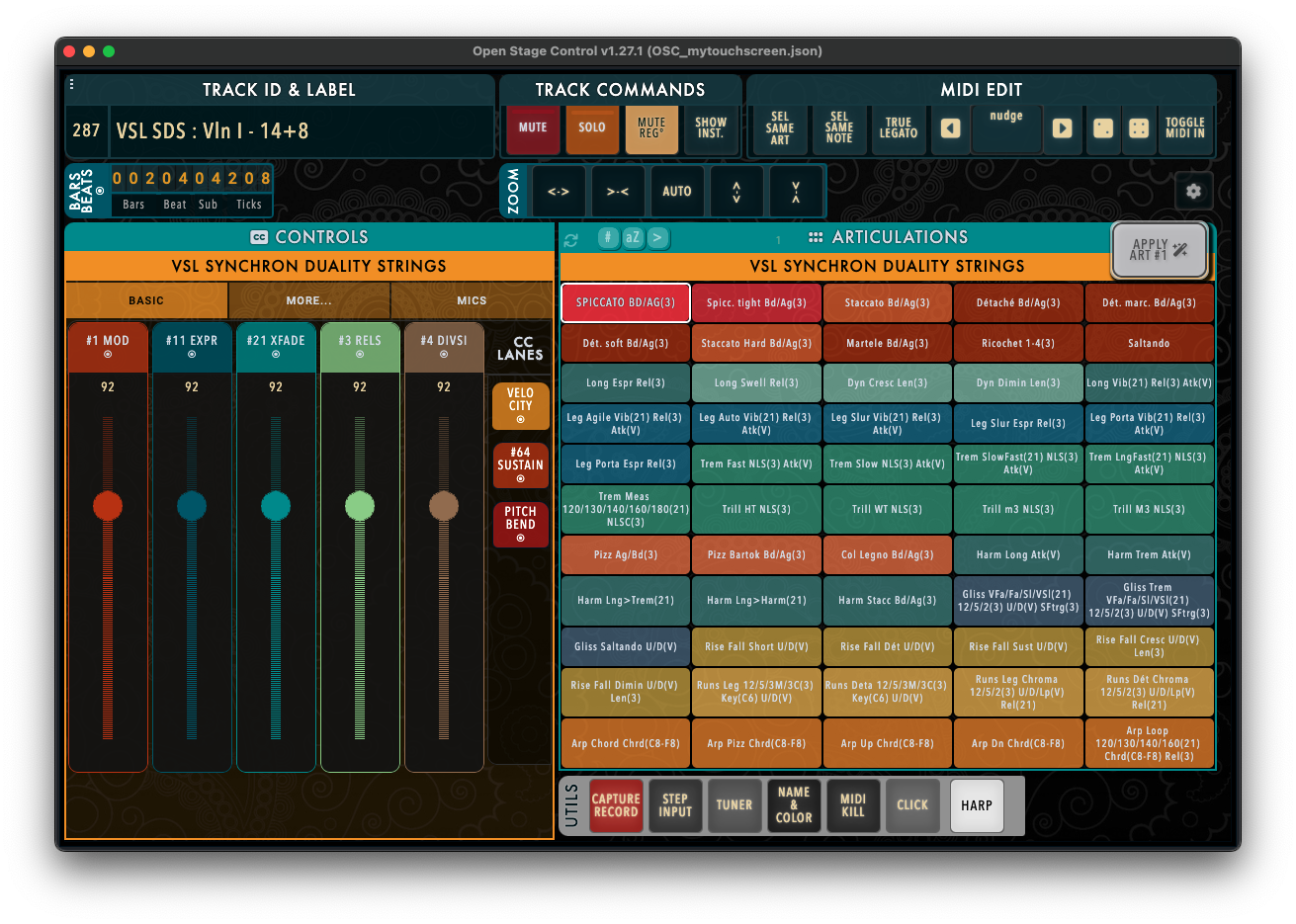Viewport: 1296px width, 924px height.
Task: Click the three-dot dice icon
Action: pos(1103,128)
